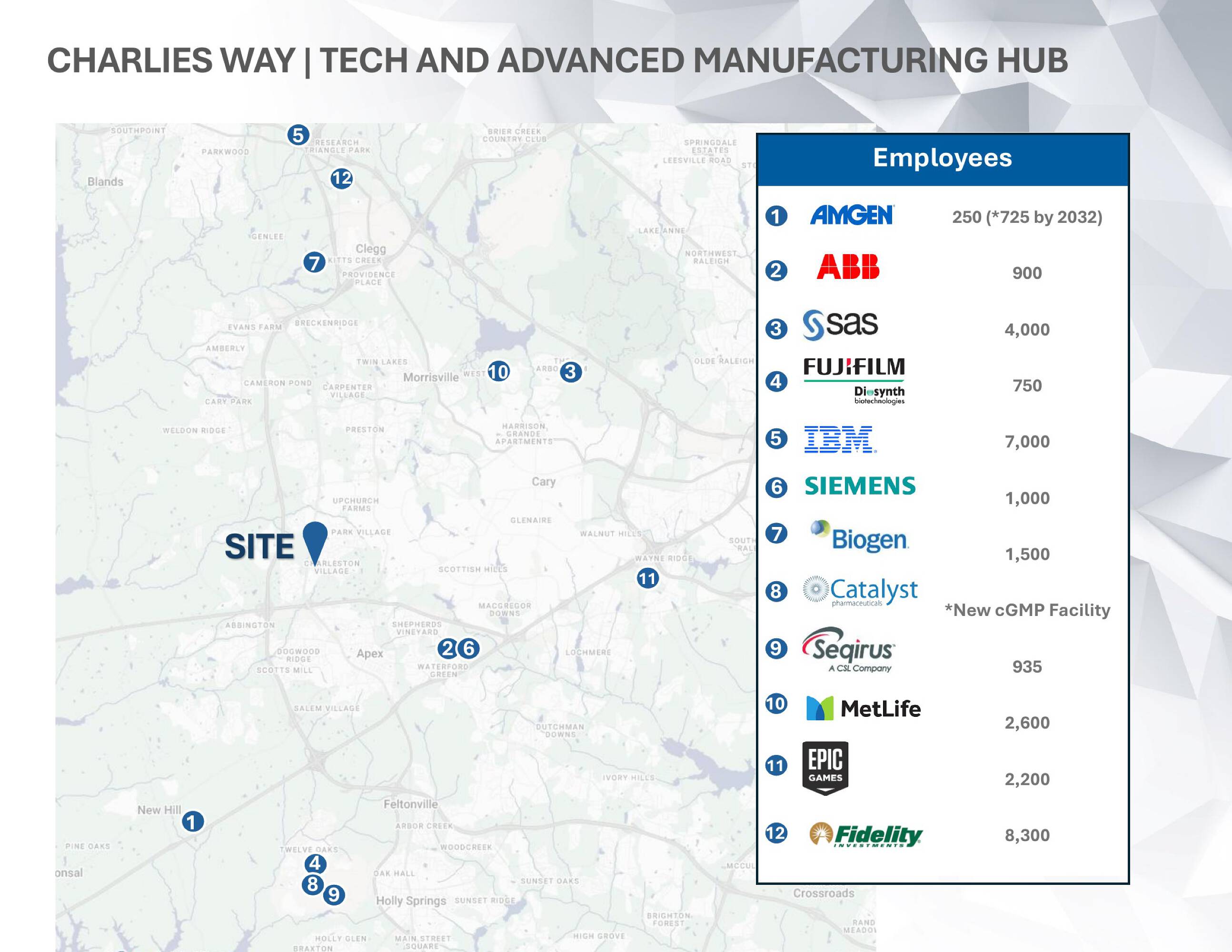1232x952 pixels.
Task: Click legend badge 12 beside Fidelity
Action: [776, 833]
